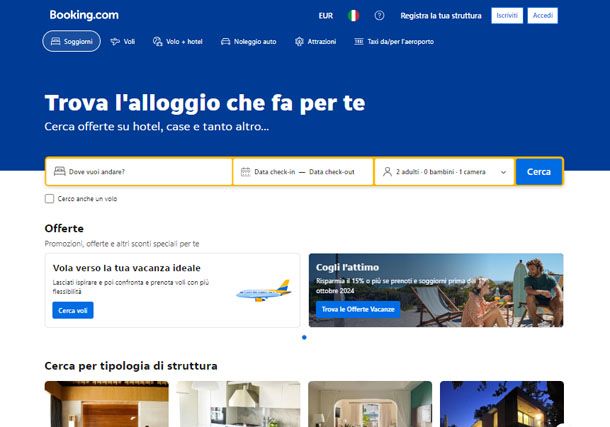Screen dimensions: 610x427
Task: Click the Booking.com logo
Action: click(84, 15)
